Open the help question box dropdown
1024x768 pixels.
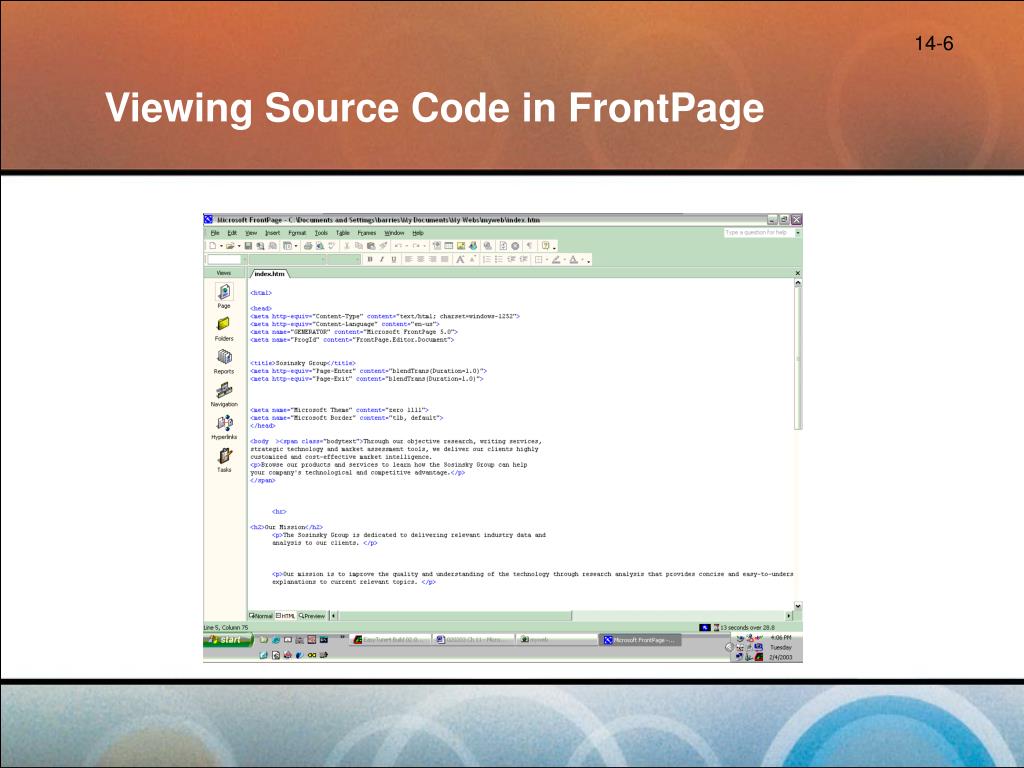tap(798, 232)
